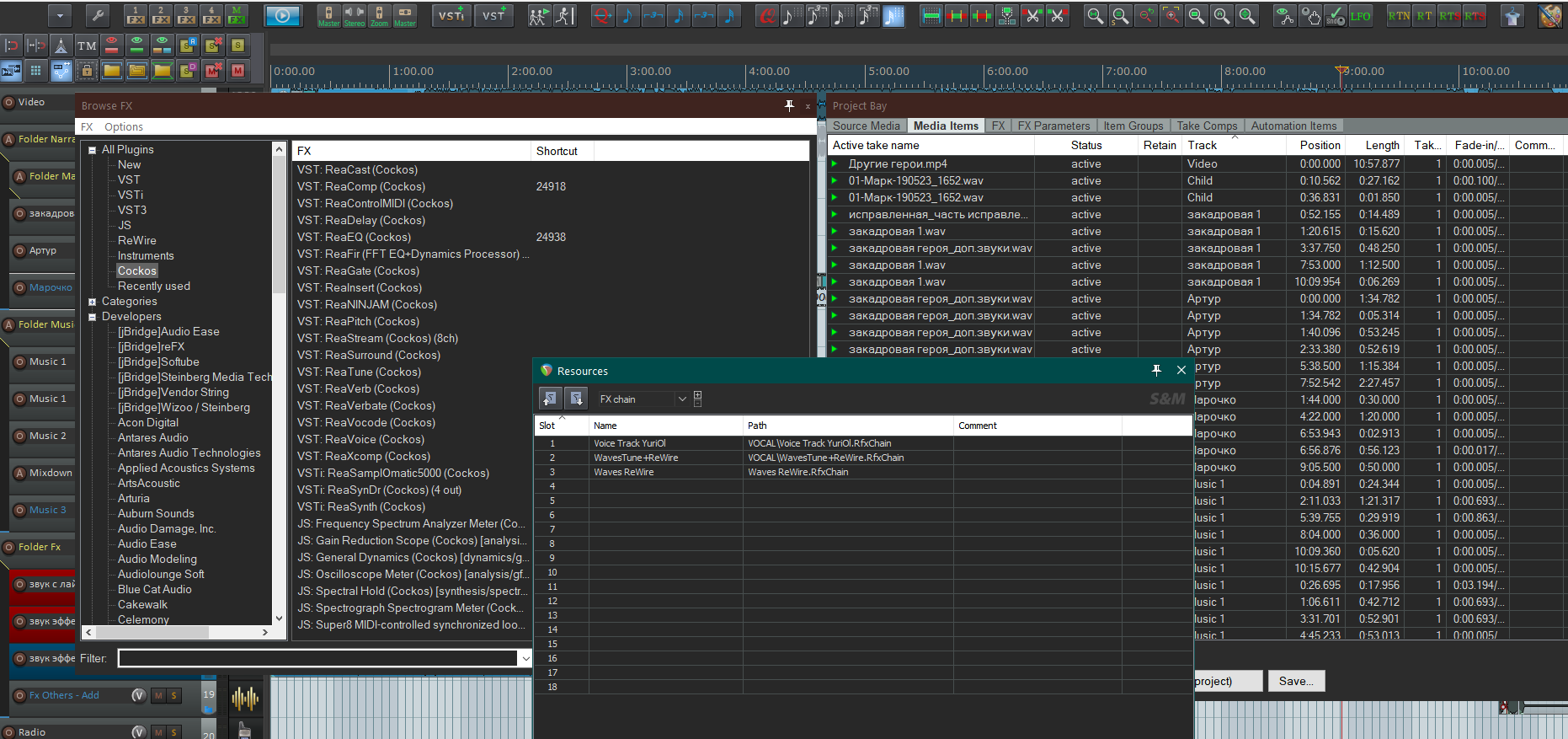Image resolution: width=1568 pixels, height=739 pixels.
Task: Click the Save... button
Action: coord(1296,681)
